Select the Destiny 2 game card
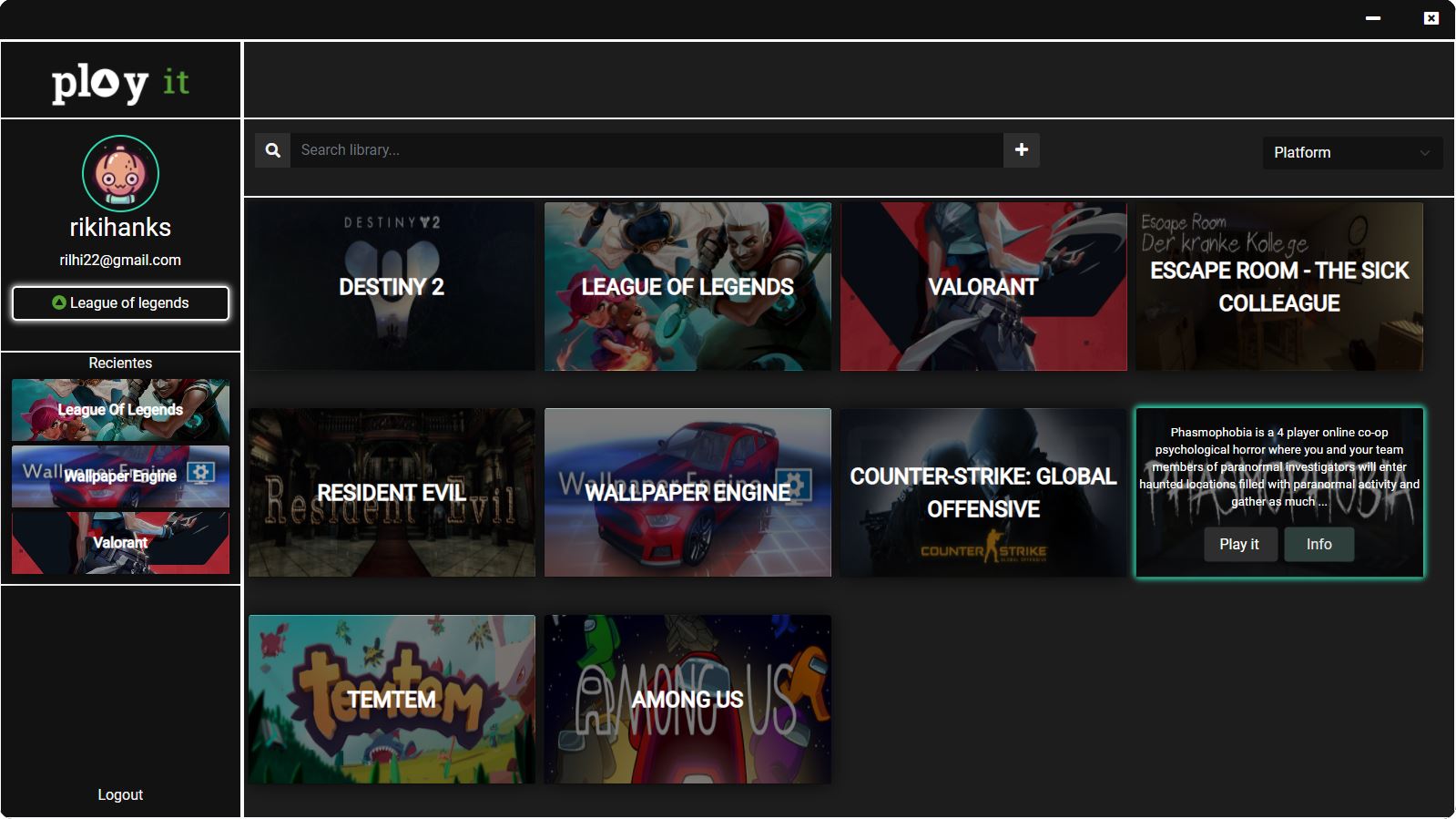This screenshot has height=819, width=1456. click(392, 287)
